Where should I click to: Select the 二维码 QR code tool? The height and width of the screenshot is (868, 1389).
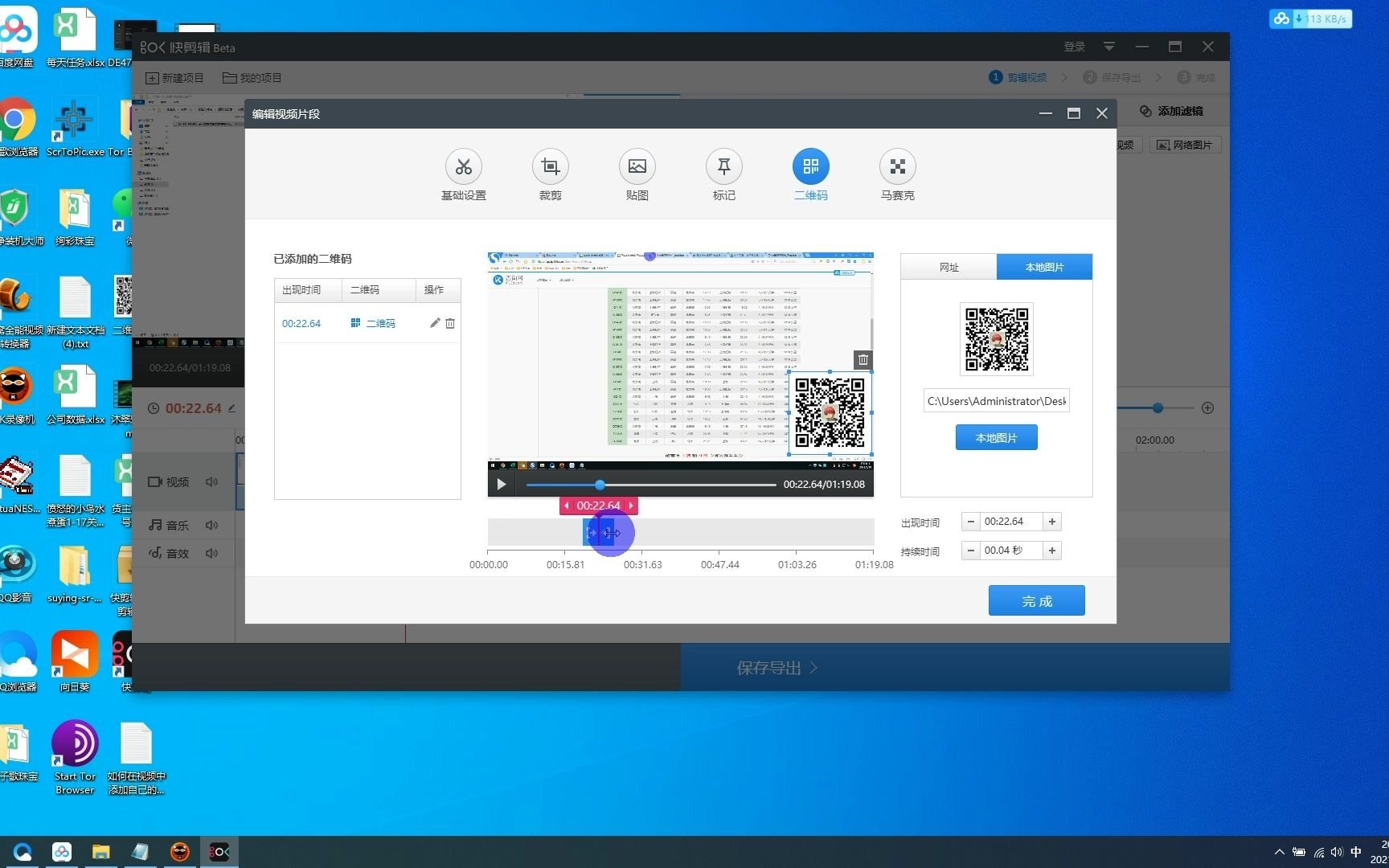tap(811, 174)
